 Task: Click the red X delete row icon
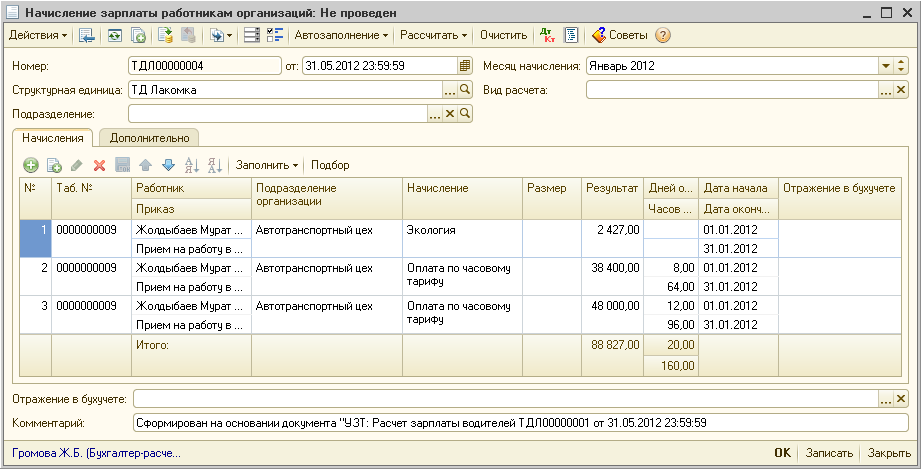coord(99,165)
